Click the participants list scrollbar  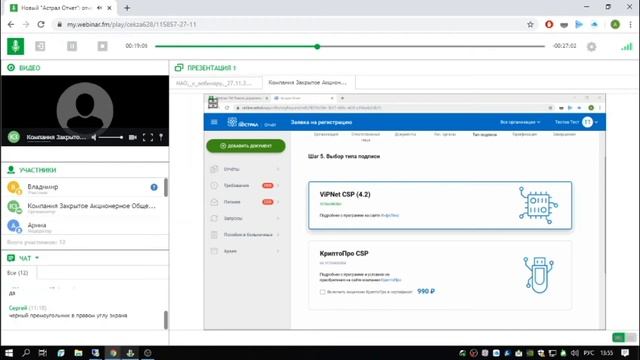pos(166,187)
